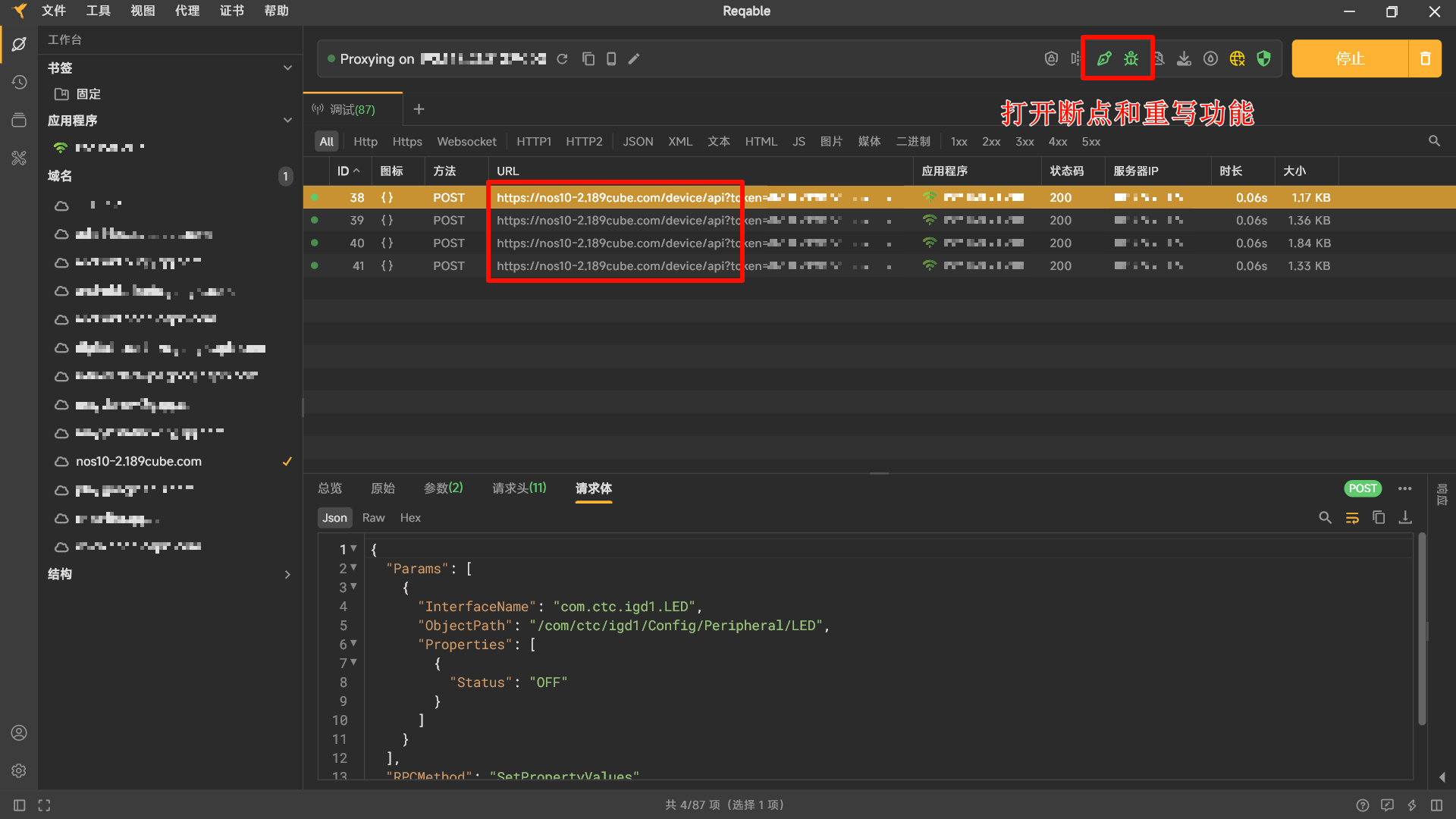Search within the request body
The height and width of the screenshot is (819, 1456).
coord(1325,517)
